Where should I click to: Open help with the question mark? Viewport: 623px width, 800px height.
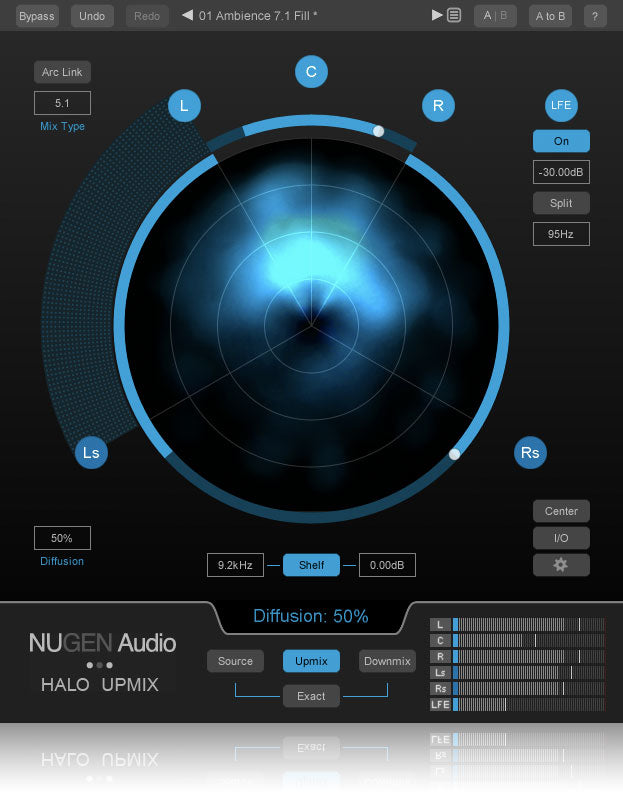point(595,16)
